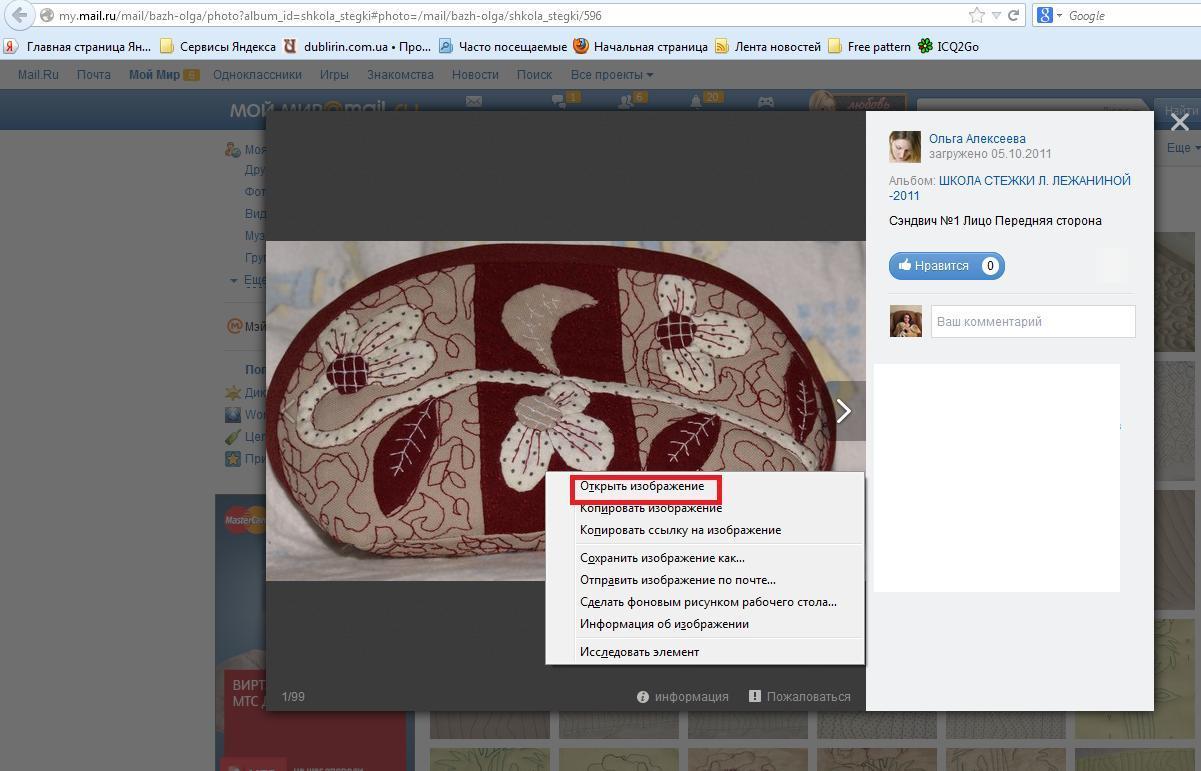Go to Mail.Ru in the top navigation

[38, 74]
